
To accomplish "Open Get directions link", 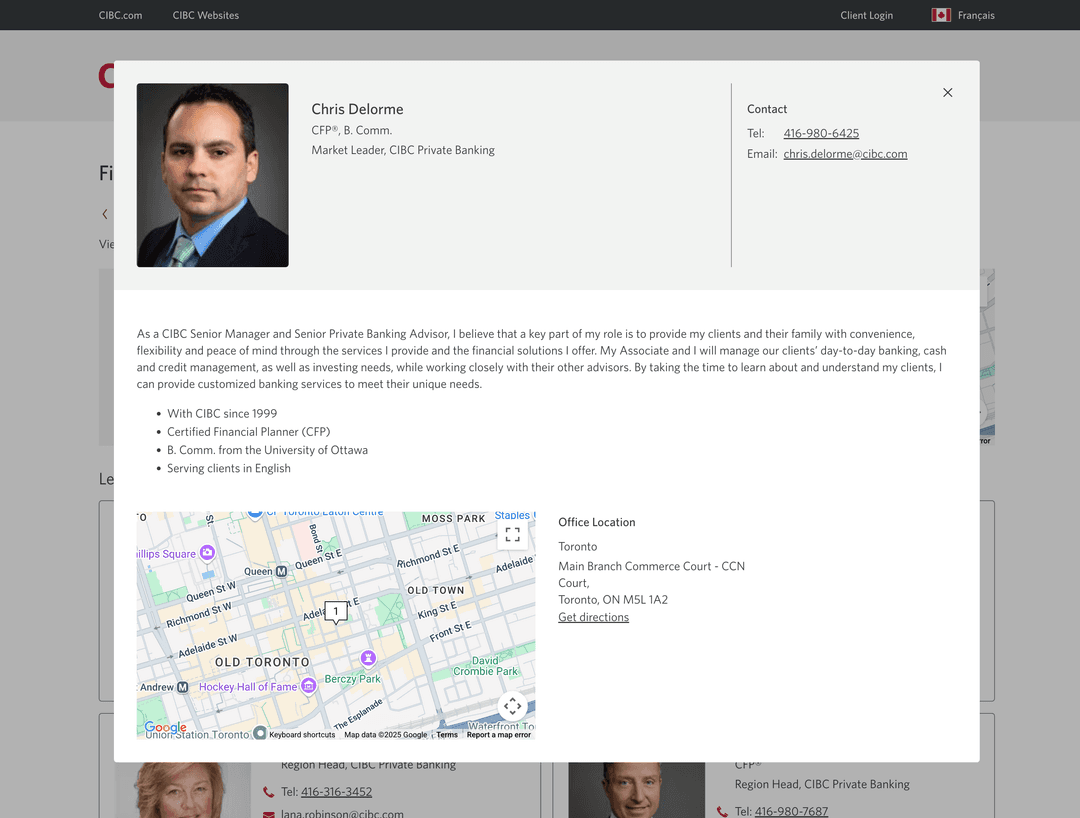I will (593, 618).
